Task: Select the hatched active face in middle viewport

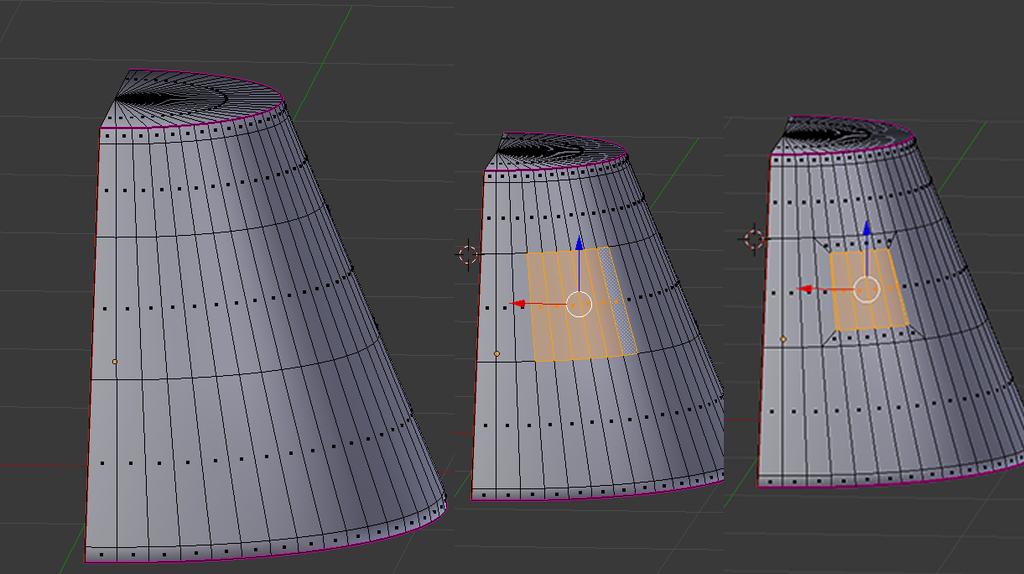Action: point(617,302)
